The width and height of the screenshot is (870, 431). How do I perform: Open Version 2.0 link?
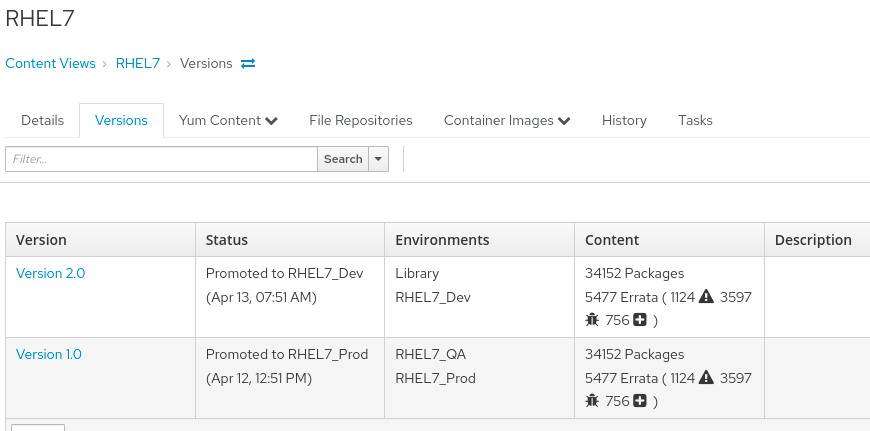click(50, 273)
